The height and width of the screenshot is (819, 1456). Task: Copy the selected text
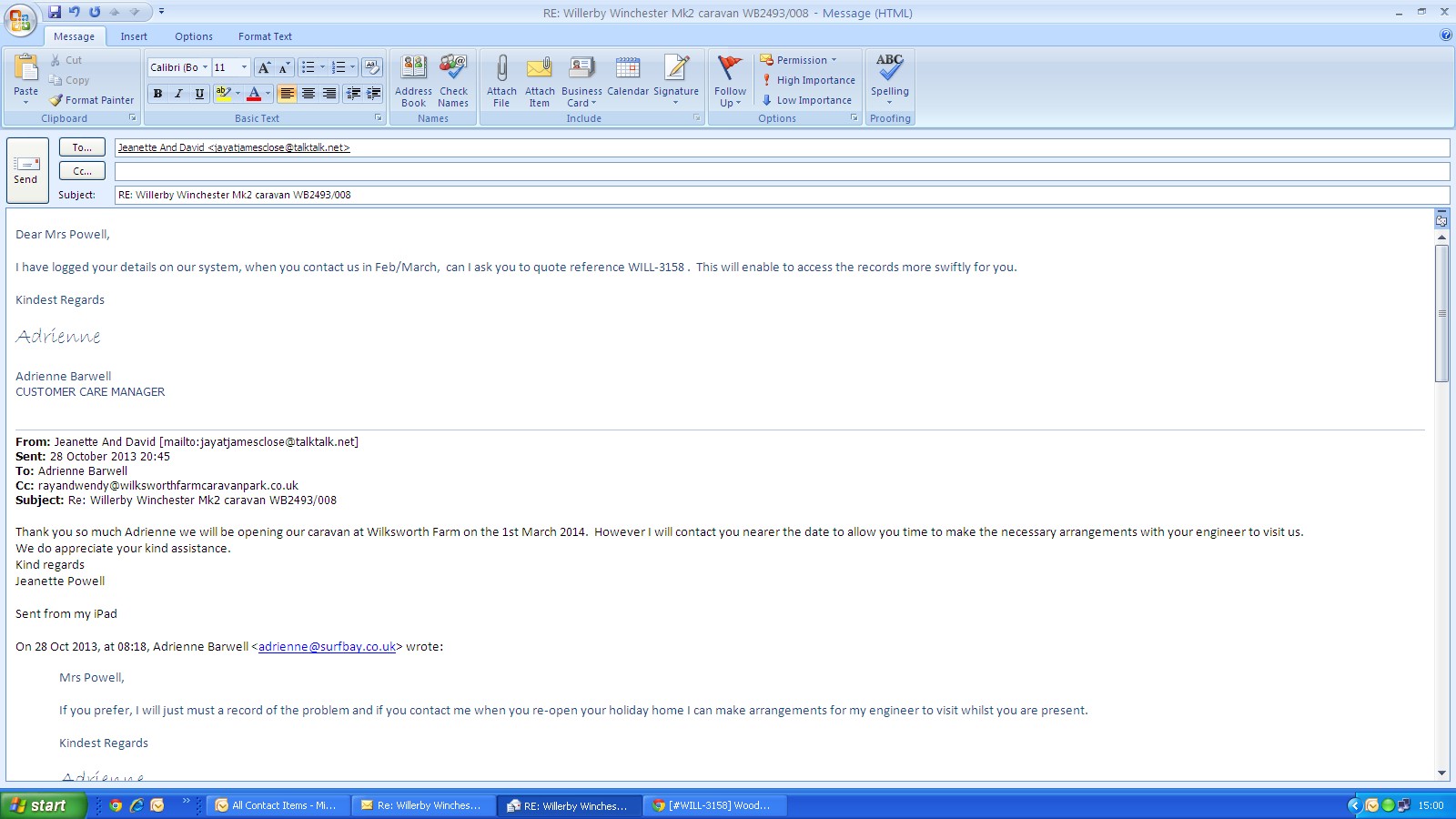click(69, 80)
